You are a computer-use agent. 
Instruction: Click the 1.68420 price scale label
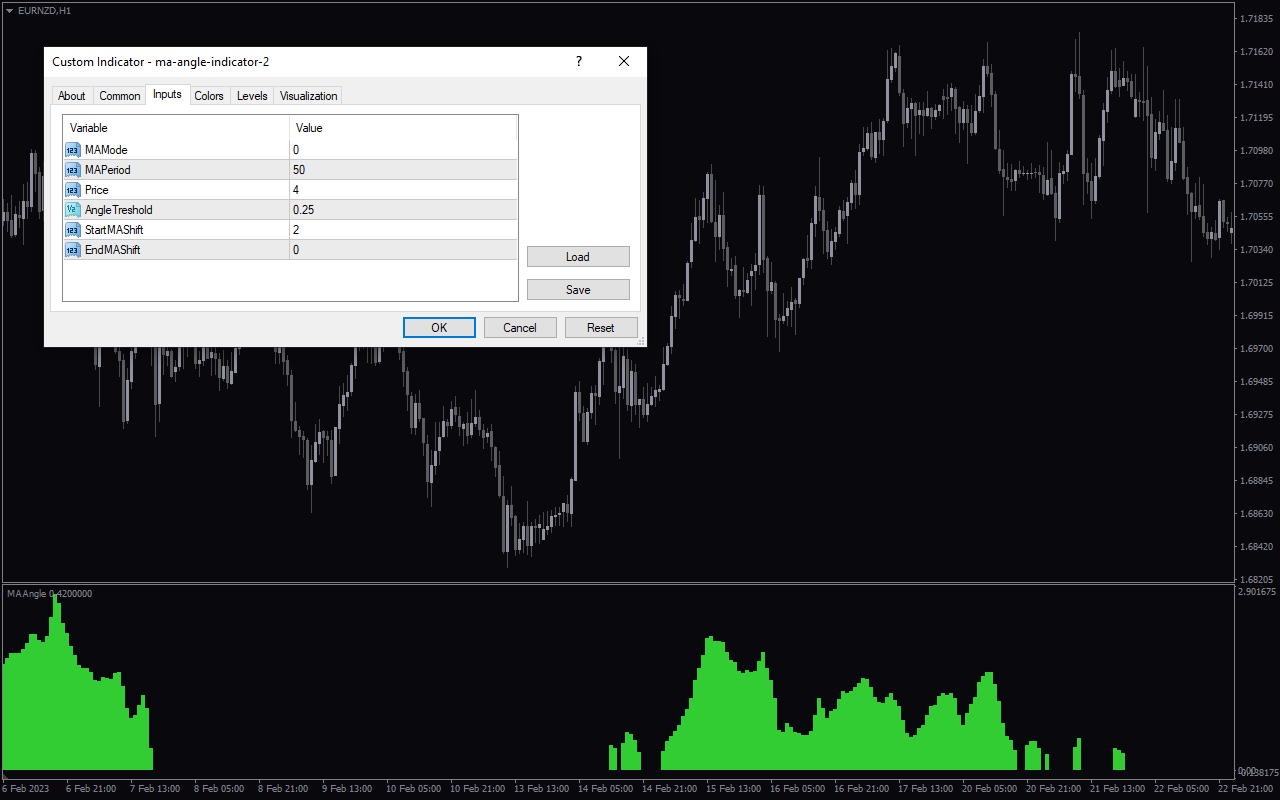click(1255, 547)
